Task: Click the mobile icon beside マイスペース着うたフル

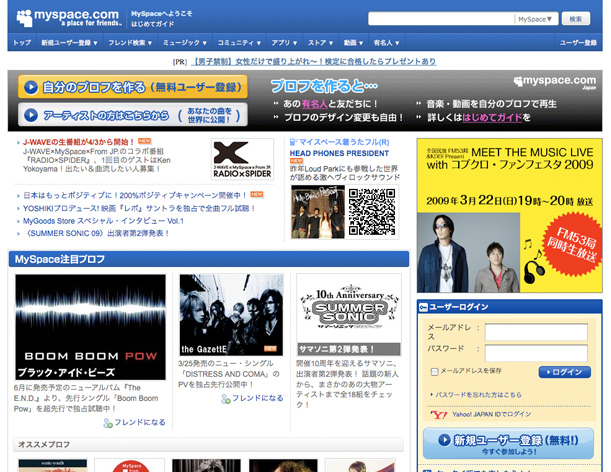Action: point(293,142)
